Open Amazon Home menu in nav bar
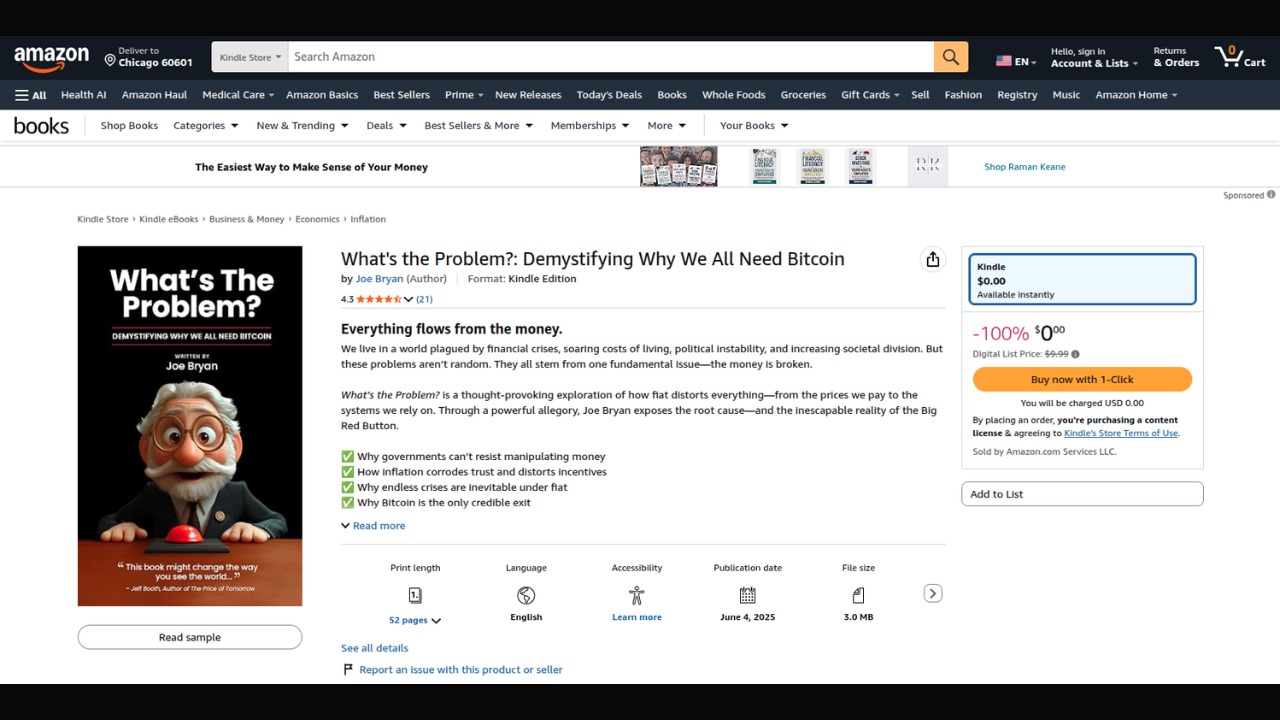1280x720 pixels. 1136,95
